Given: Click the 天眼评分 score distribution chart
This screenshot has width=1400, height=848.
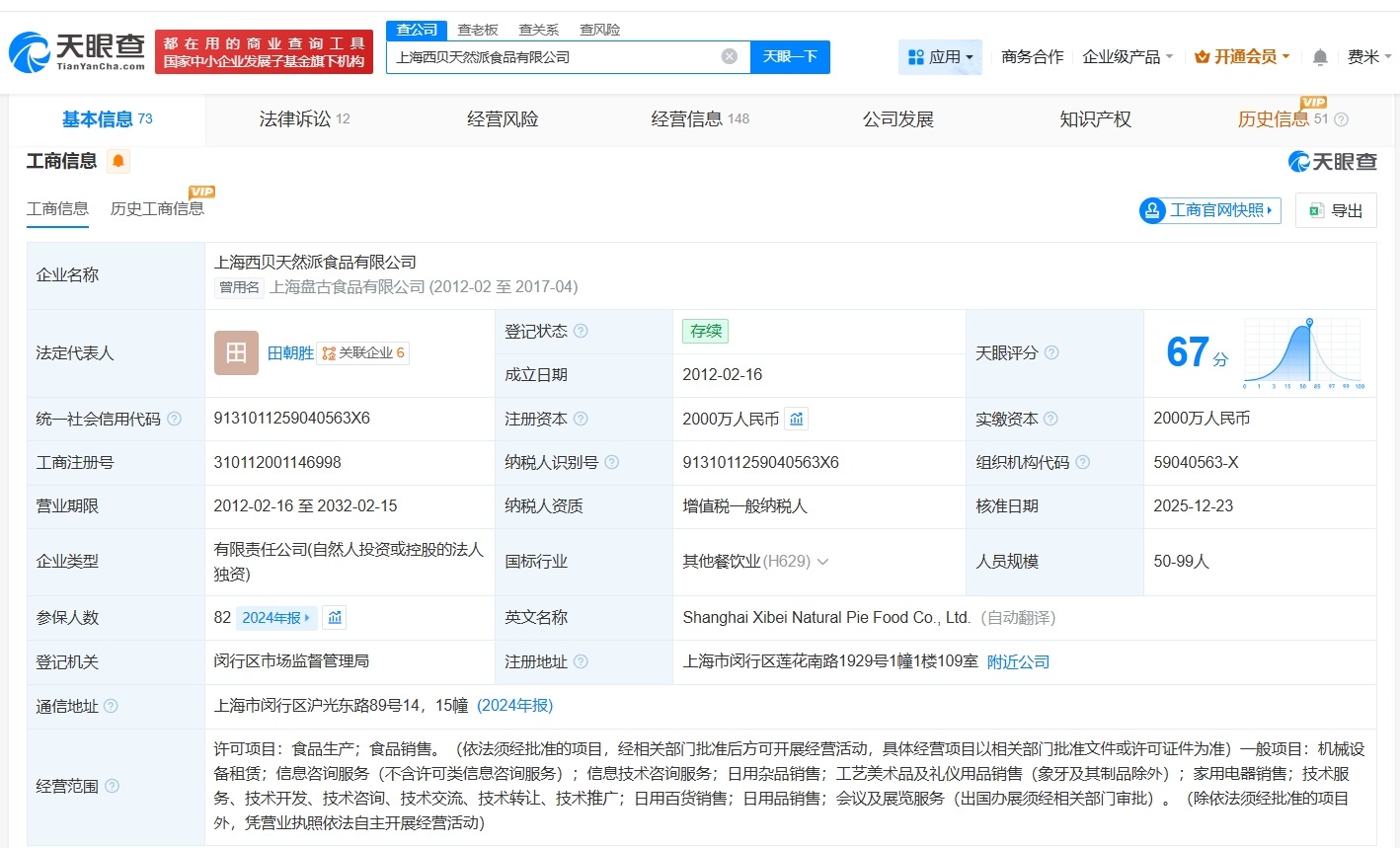Looking at the screenshot, I should pos(1303,352).
